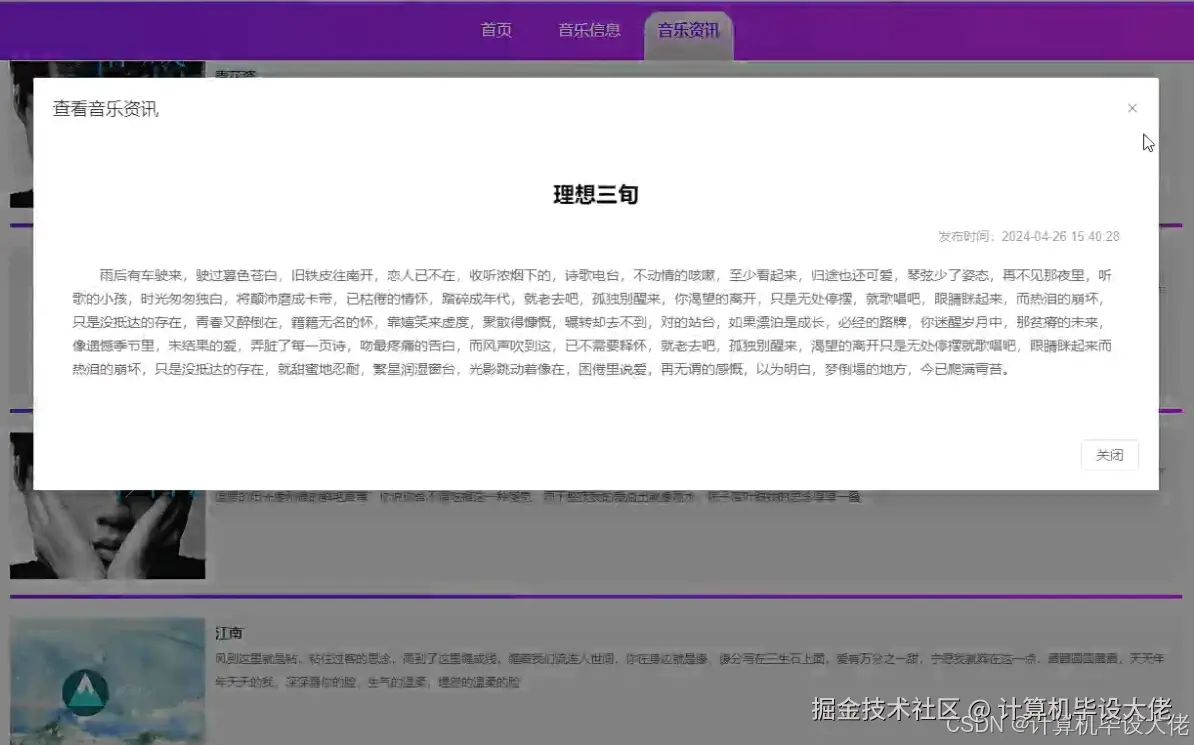
Task: Click the article body paragraph text
Action: pyautogui.click(x=595, y=320)
